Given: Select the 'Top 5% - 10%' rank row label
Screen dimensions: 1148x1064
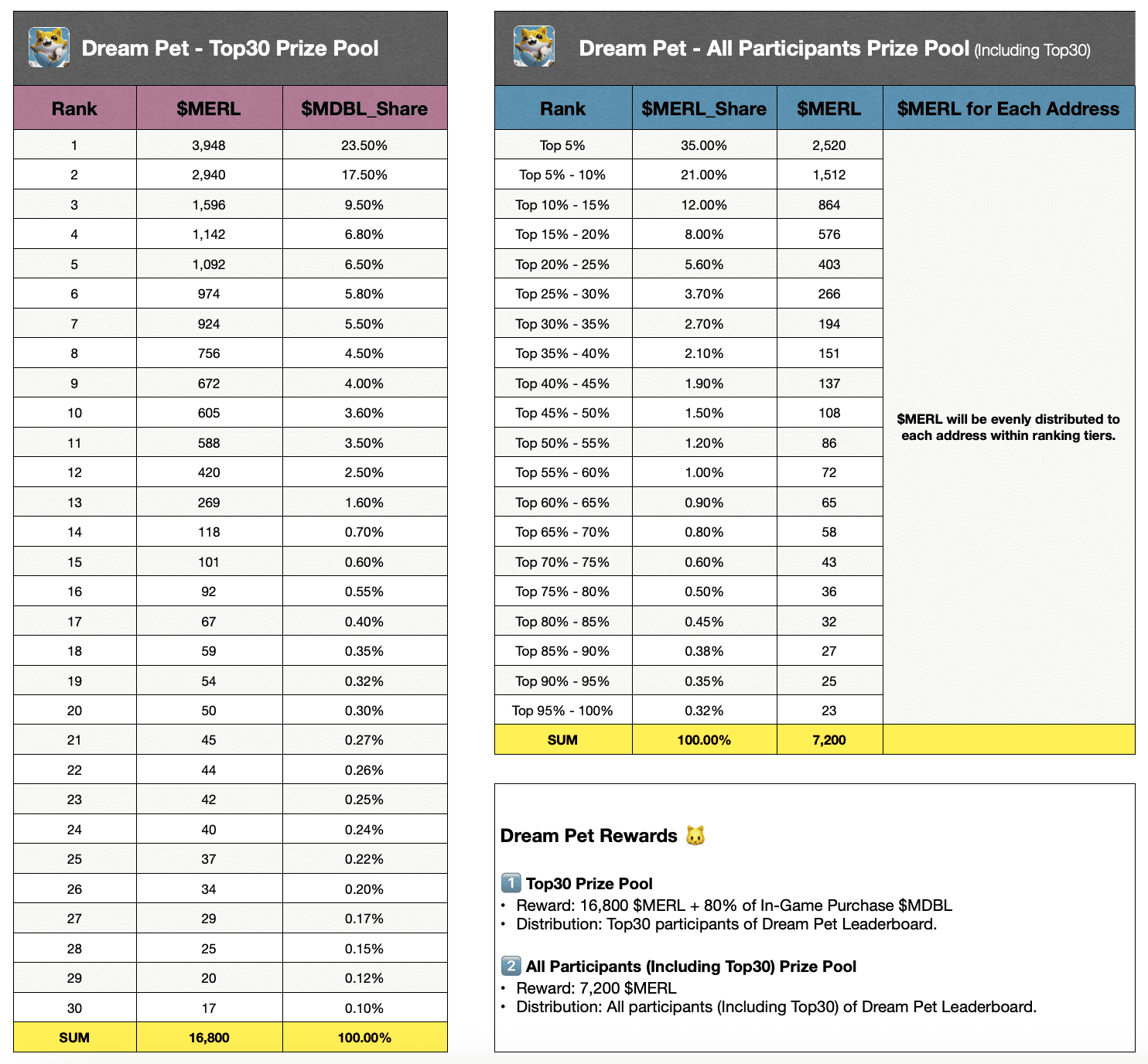Looking at the screenshot, I should click(x=562, y=175).
